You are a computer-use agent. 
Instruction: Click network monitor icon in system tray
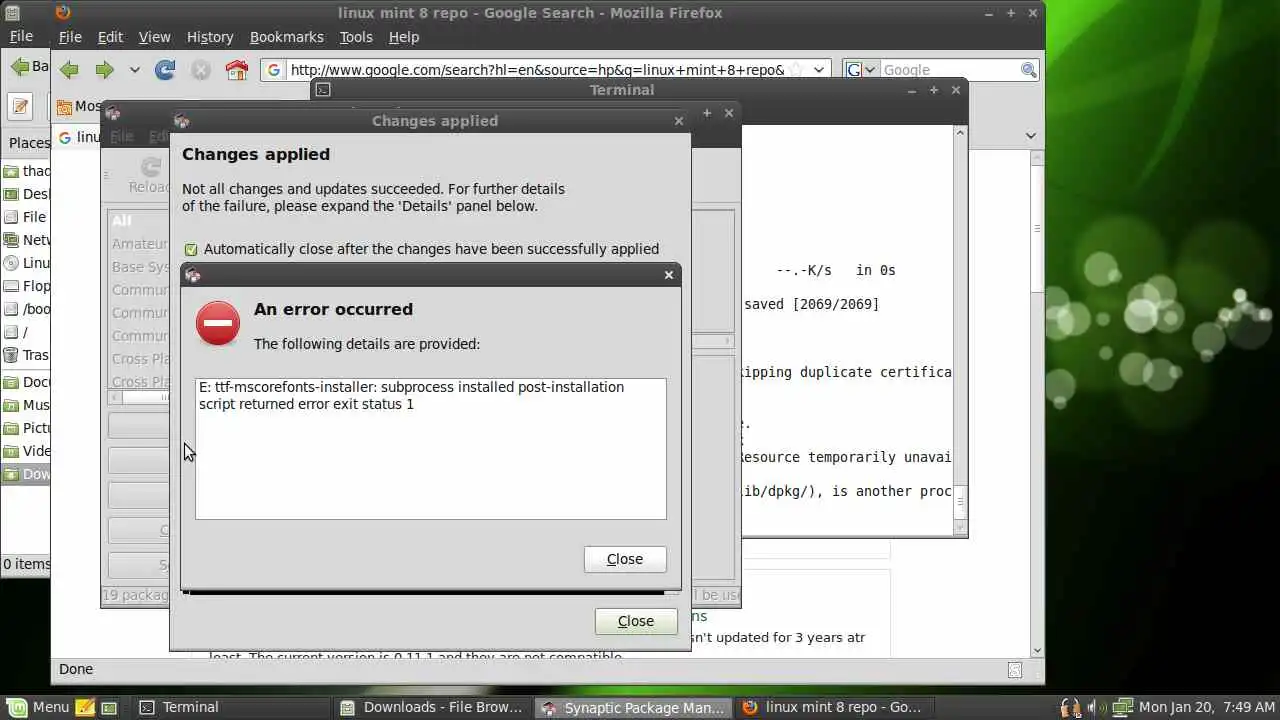[1122, 707]
